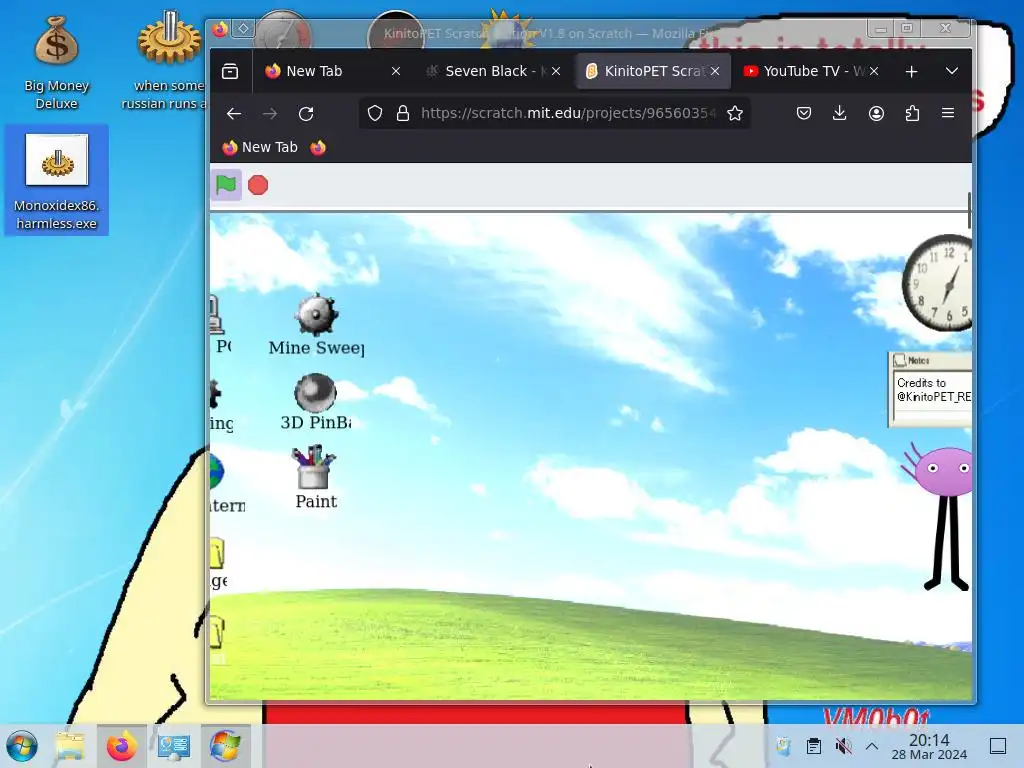Open the Mine Sweeper icon in the Scratch stage
The height and width of the screenshot is (768, 1024).
coord(316,325)
